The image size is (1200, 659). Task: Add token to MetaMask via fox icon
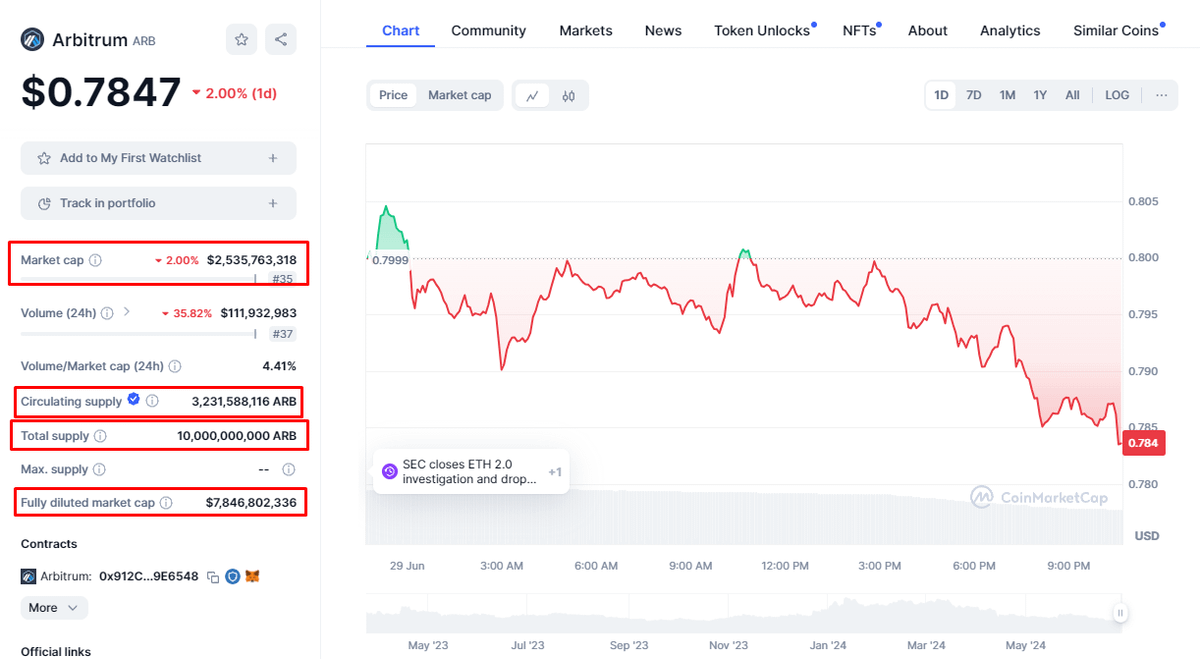pyautogui.click(x=254, y=577)
